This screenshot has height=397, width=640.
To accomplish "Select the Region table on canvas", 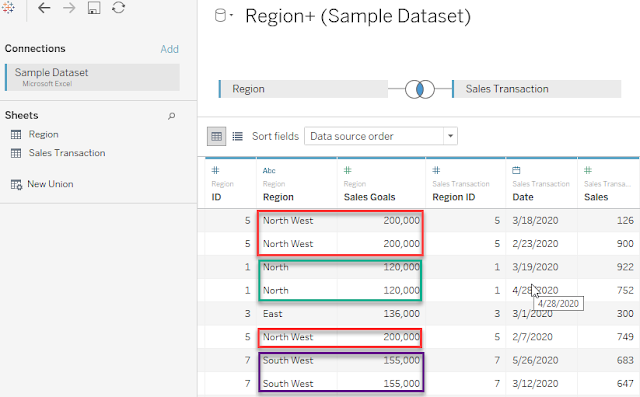I will (x=303, y=89).
